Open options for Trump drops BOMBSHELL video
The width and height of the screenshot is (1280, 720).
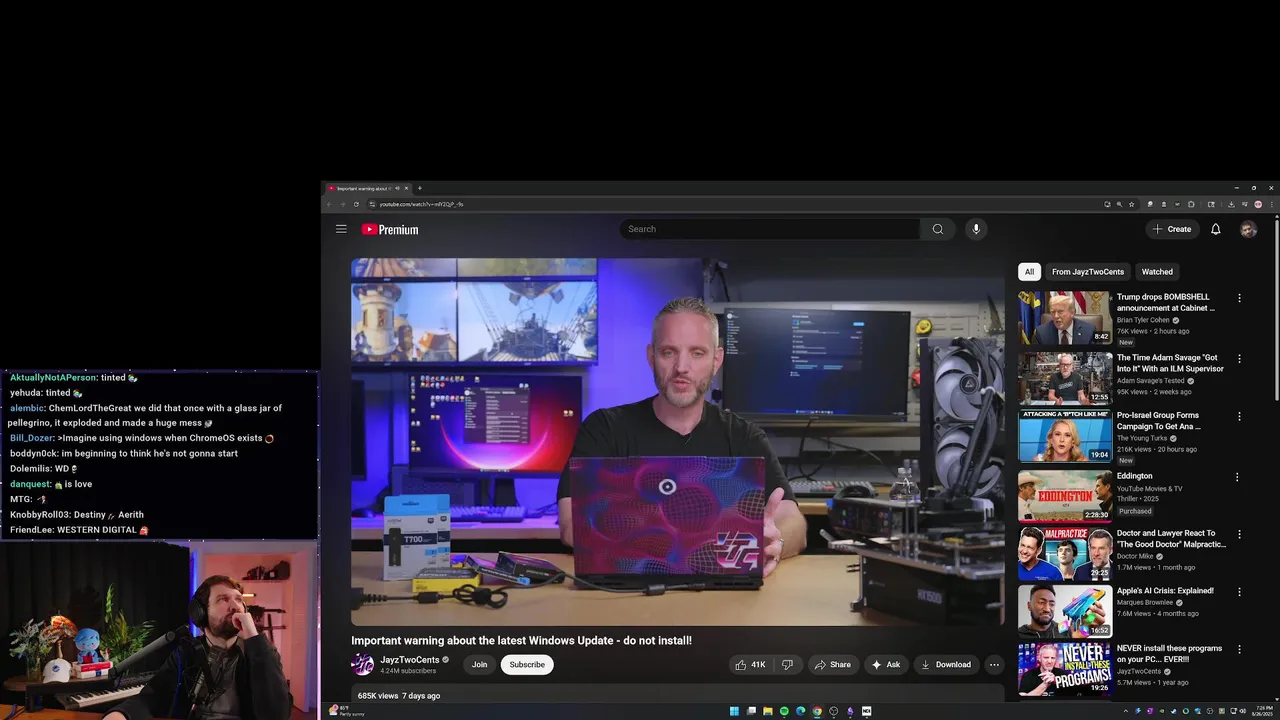pos(1239,298)
